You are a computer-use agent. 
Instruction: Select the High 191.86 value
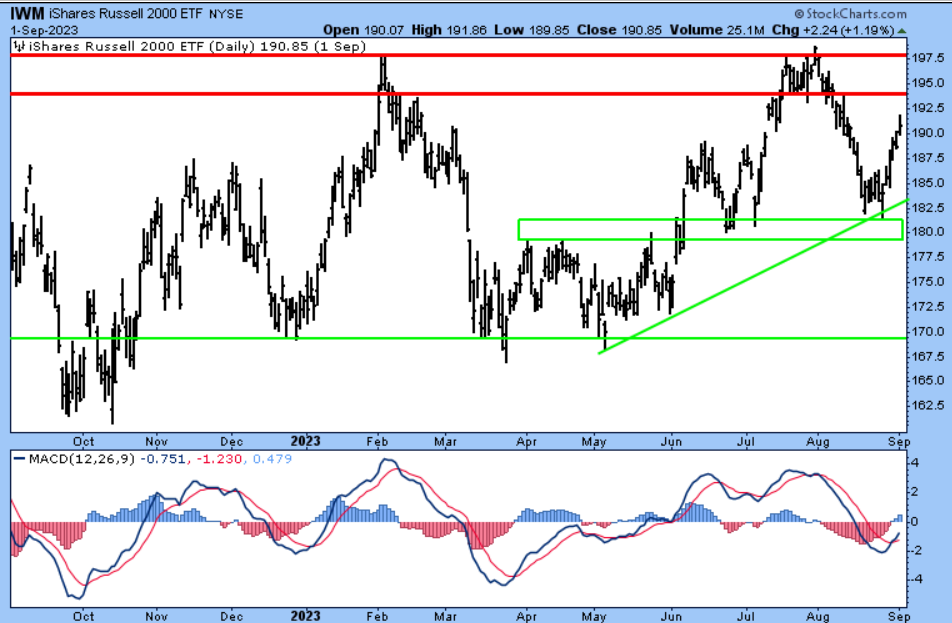point(449,30)
